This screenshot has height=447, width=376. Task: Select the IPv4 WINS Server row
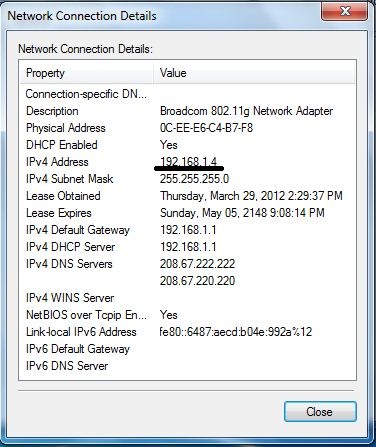pos(187,298)
